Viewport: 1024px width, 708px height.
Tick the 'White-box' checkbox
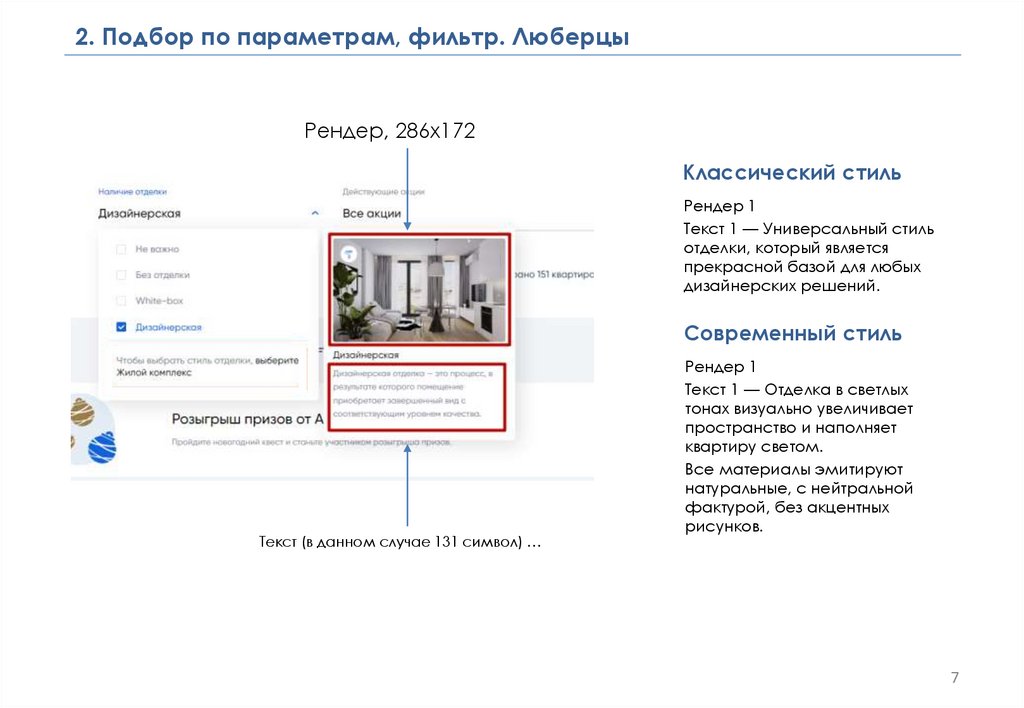(x=121, y=301)
